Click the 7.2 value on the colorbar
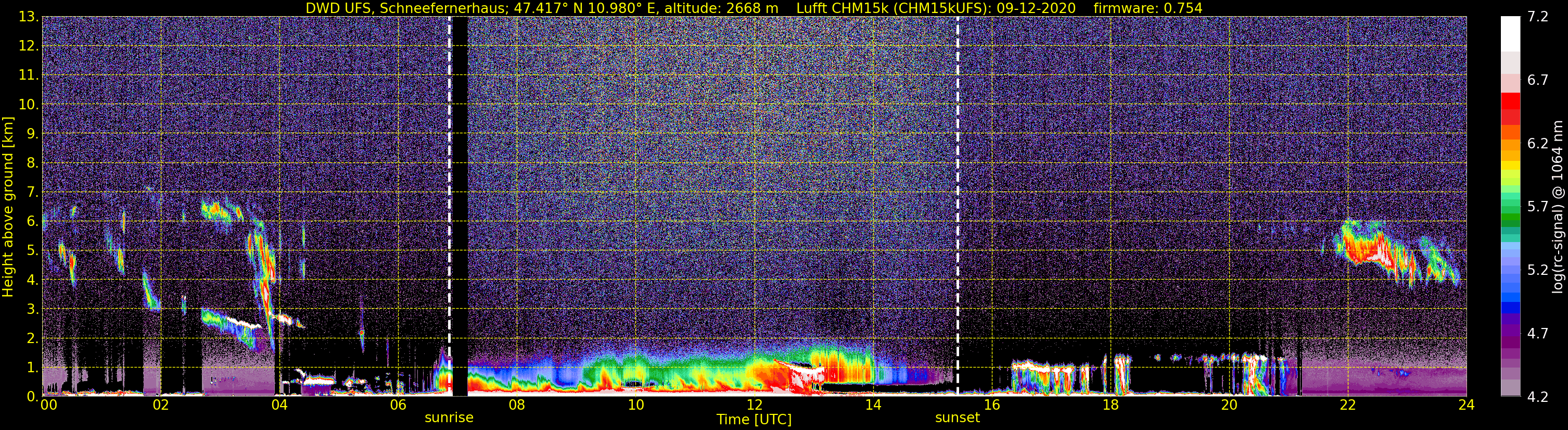 point(1538,17)
